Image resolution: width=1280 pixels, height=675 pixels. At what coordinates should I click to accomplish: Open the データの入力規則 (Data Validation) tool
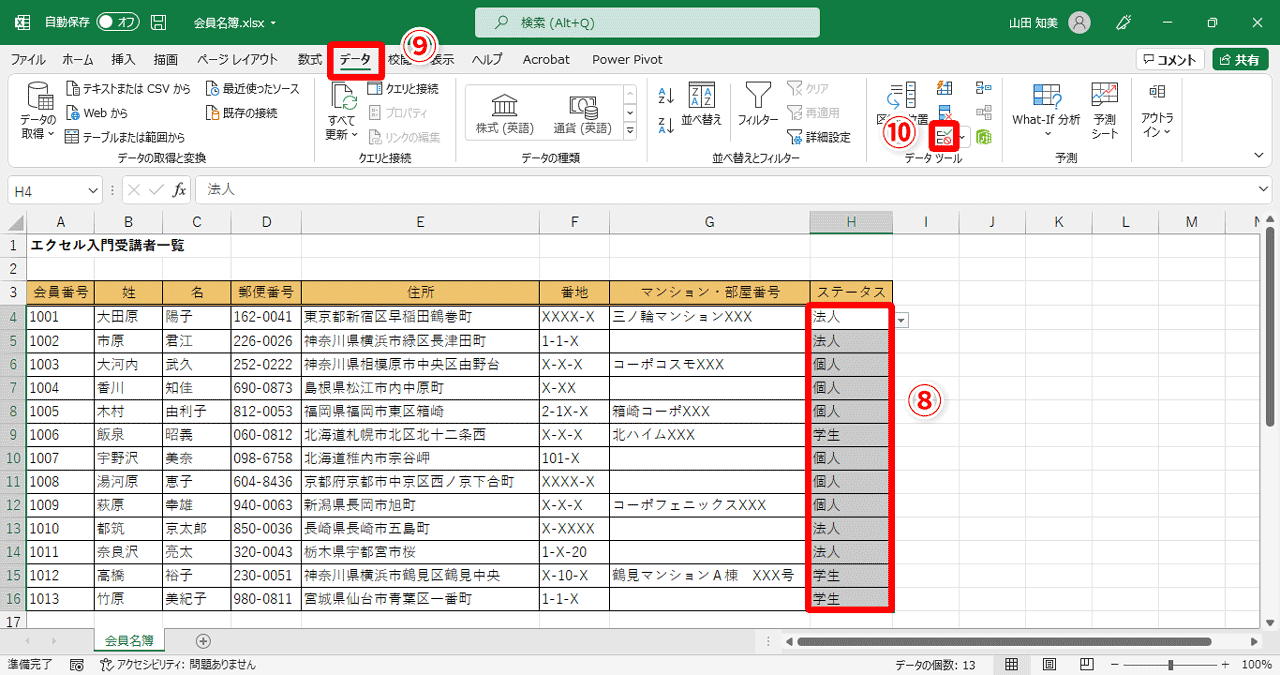(943, 137)
